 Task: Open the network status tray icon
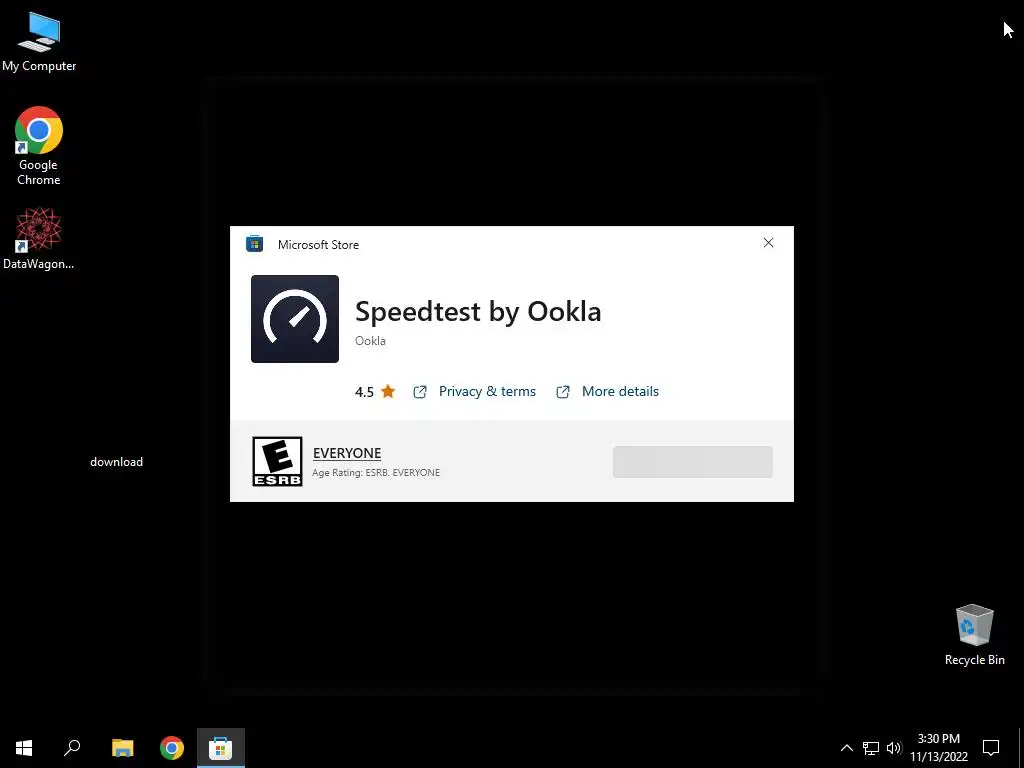tap(871, 748)
